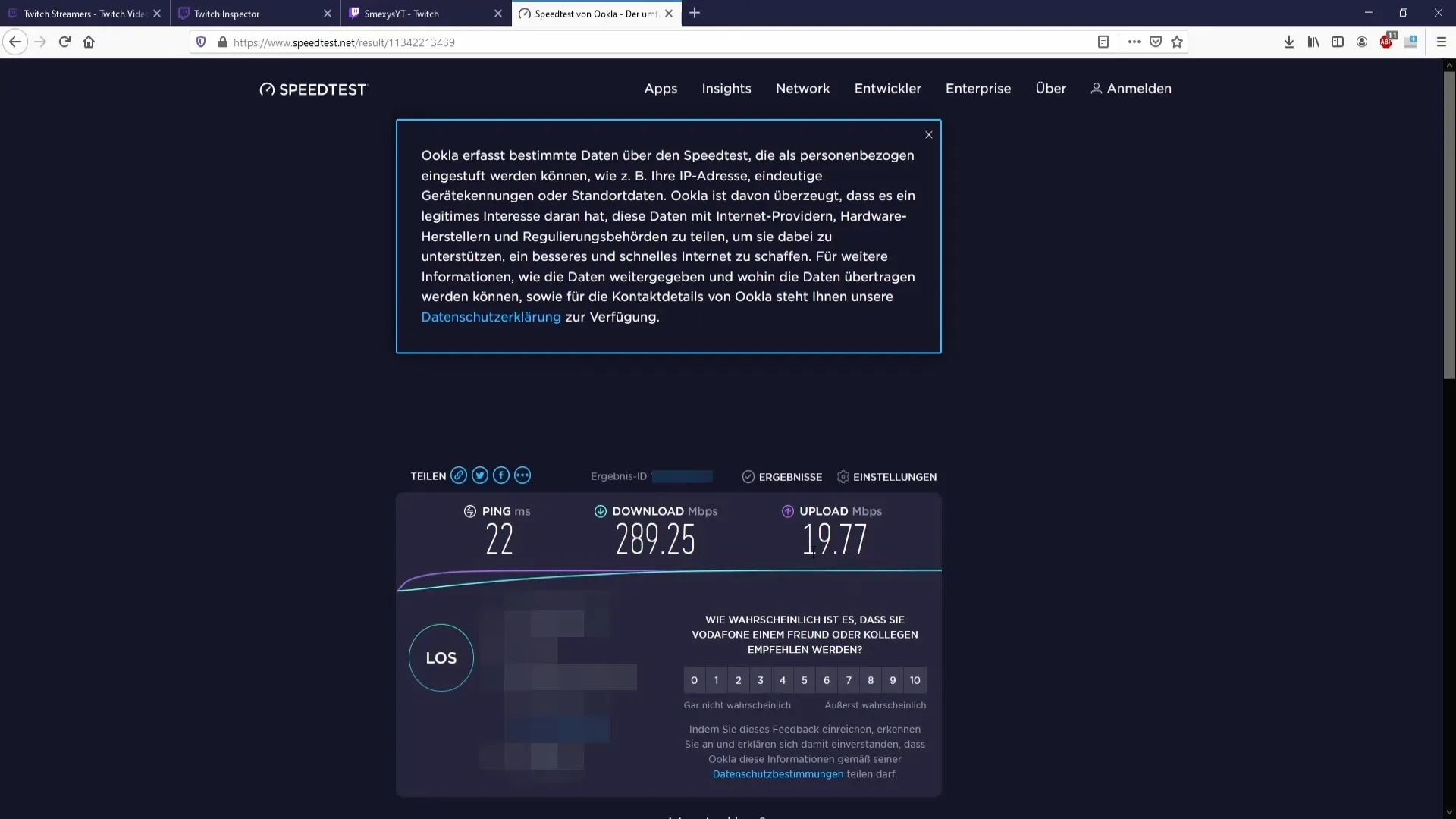Close the Twitch Inspector tab
Viewport: 1456px width, 819px height.
[x=328, y=14]
